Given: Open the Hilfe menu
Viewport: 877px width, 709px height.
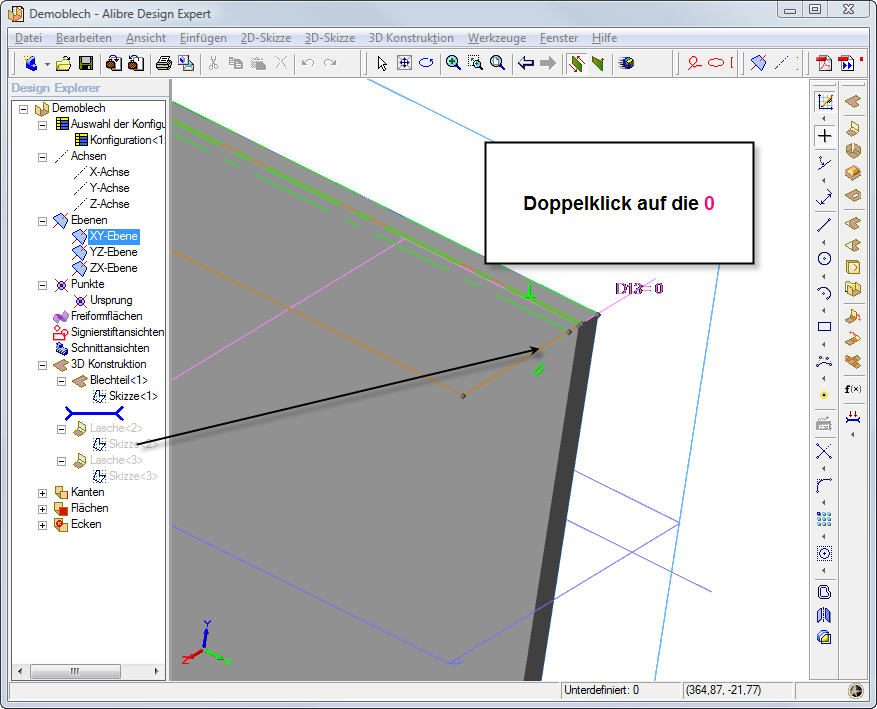Looking at the screenshot, I should [605, 38].
